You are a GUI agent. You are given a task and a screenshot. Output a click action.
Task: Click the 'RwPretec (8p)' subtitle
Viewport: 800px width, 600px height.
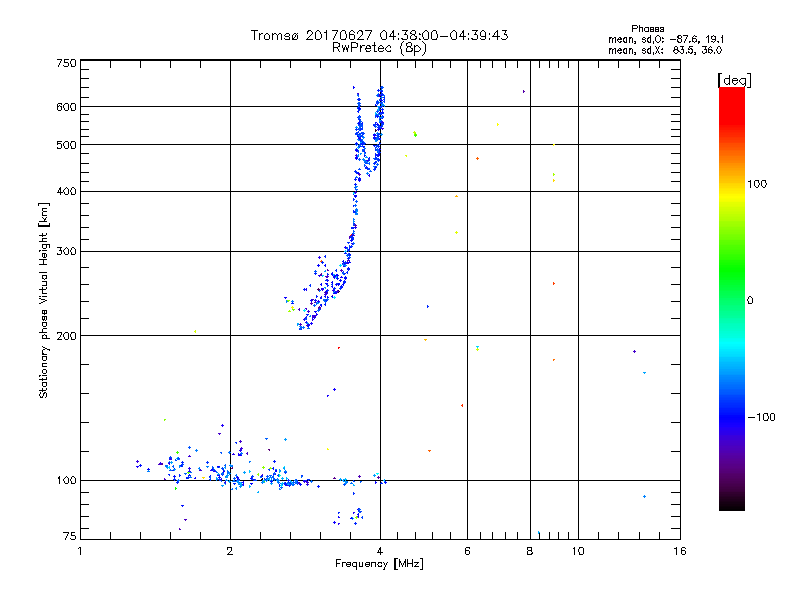click(x=379, y=48)
